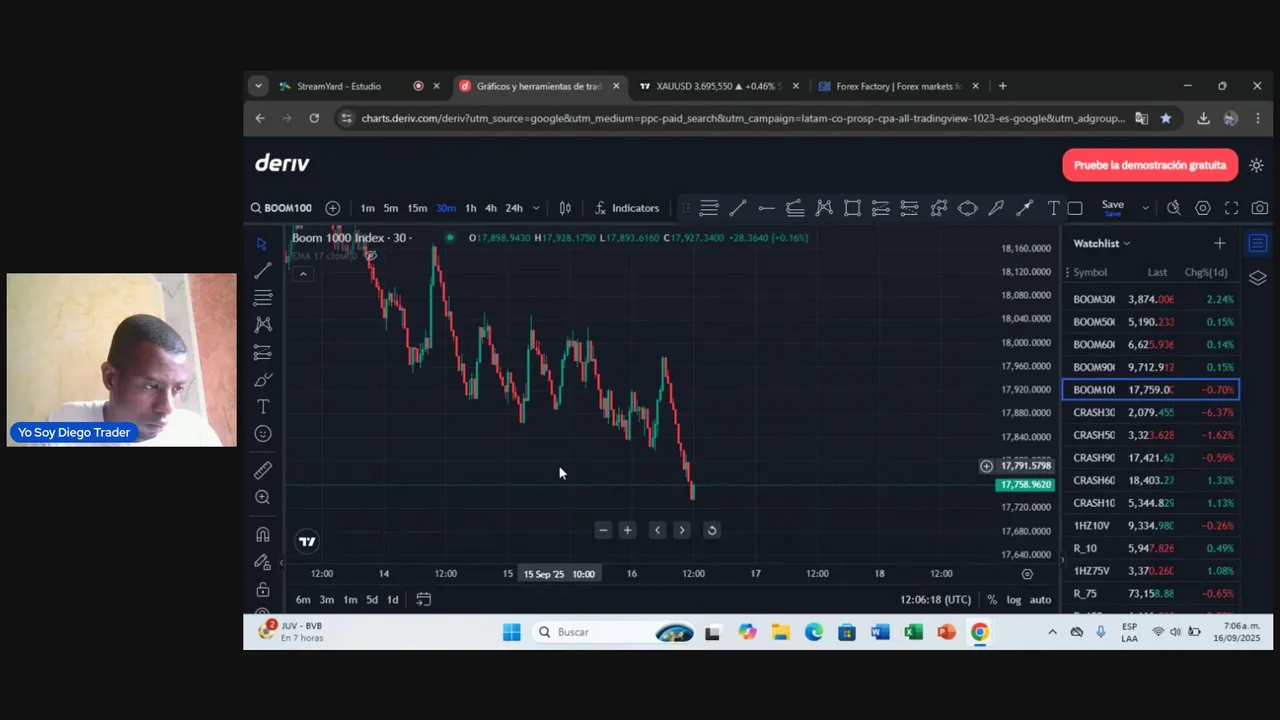The width and height of the screenshot is (1280, 720).
Task: Expand the Save menu arrow
Action: (x=1145, y=208)
